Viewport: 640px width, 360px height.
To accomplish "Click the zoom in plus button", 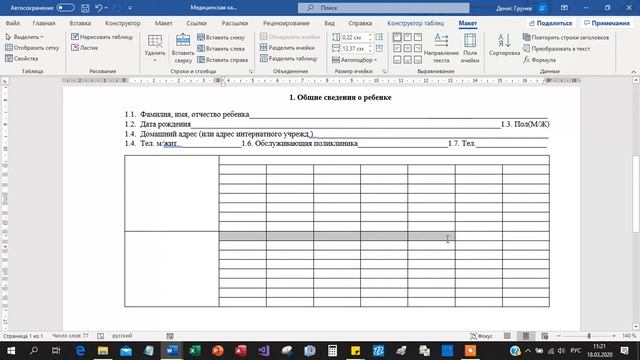I will [x=613, y=336].
